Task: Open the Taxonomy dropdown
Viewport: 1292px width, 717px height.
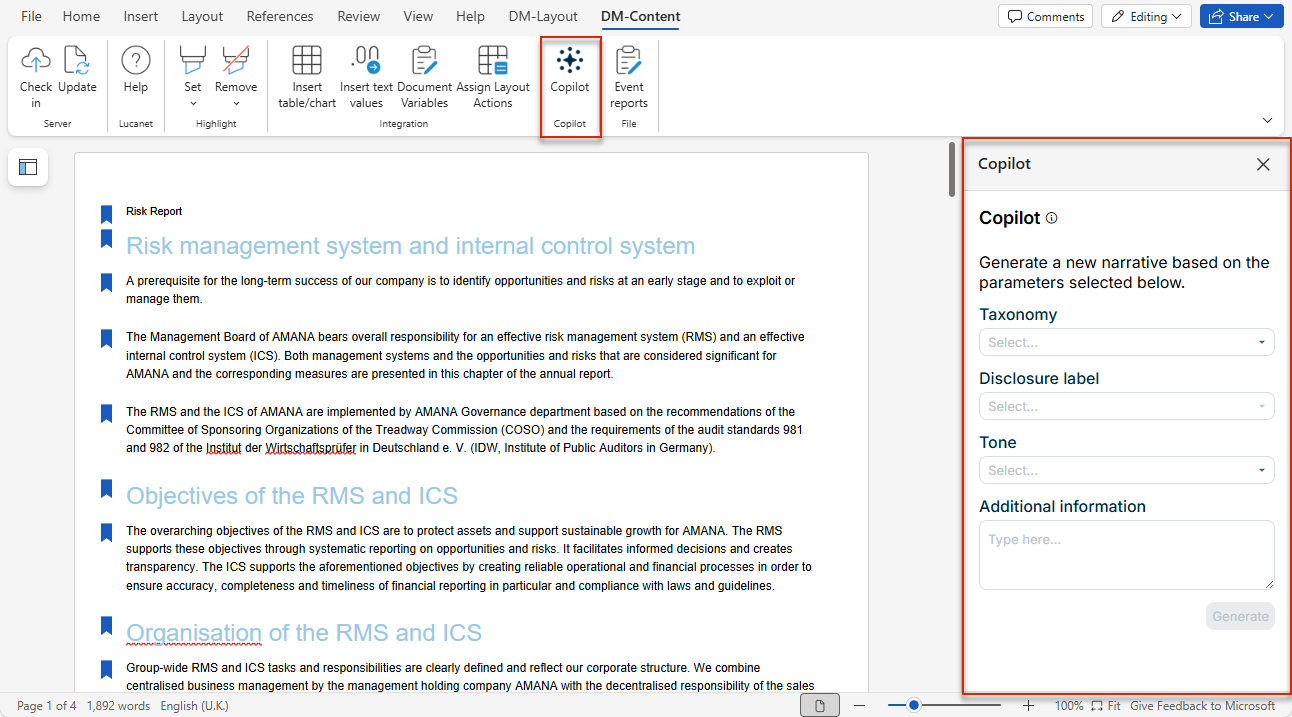Action: point(1127,342)
